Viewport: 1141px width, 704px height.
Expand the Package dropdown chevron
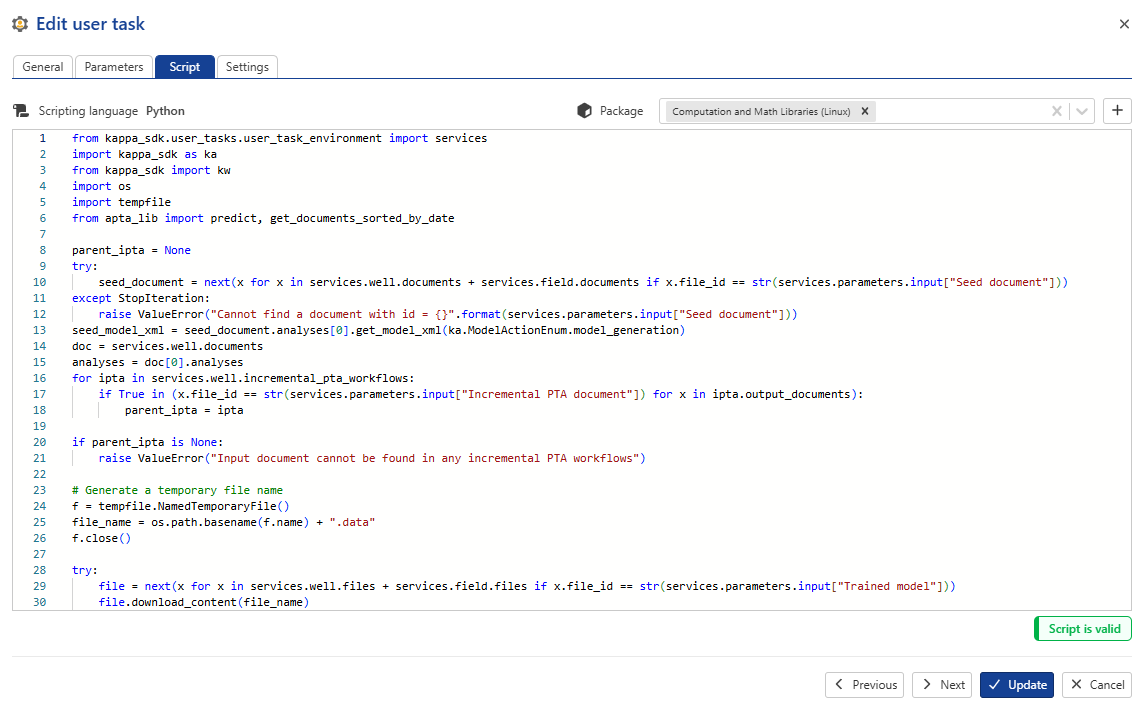1082,111
